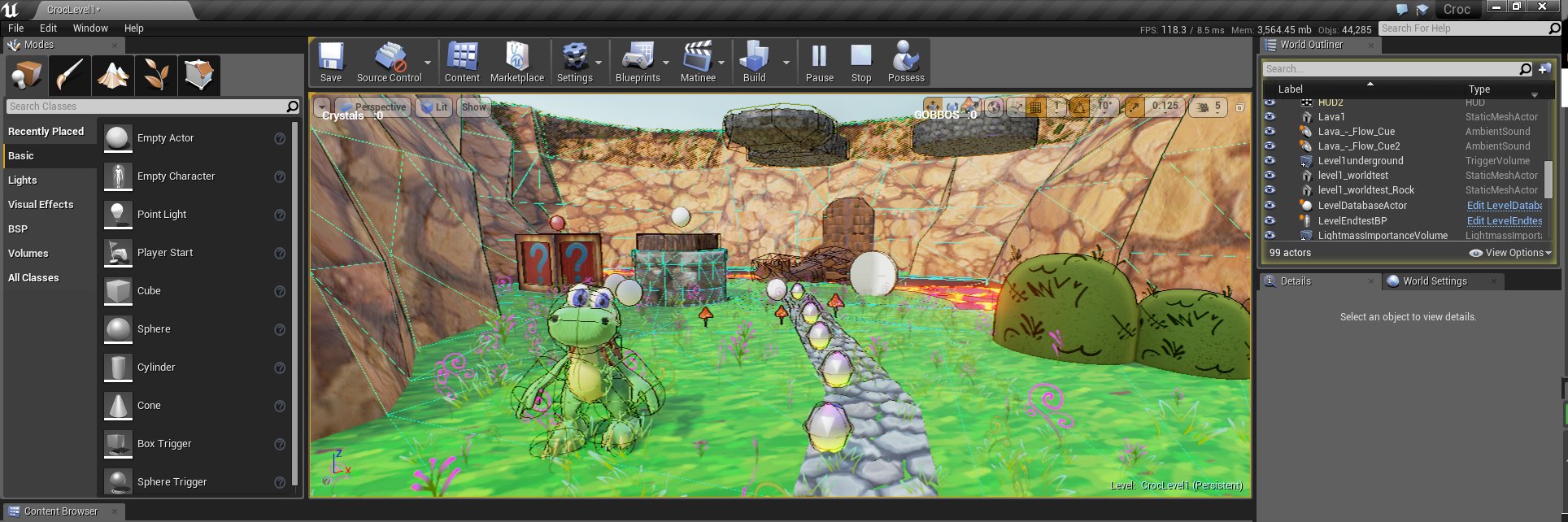1568x522 pixels.
Task: Select Geometry Editing mode cube icon
Action: [199, 75]
